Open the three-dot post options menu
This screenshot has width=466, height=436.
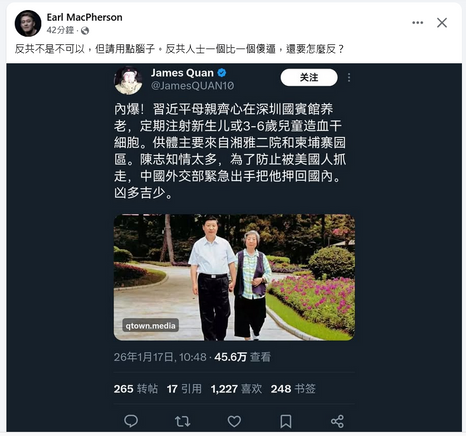[417, 23]
